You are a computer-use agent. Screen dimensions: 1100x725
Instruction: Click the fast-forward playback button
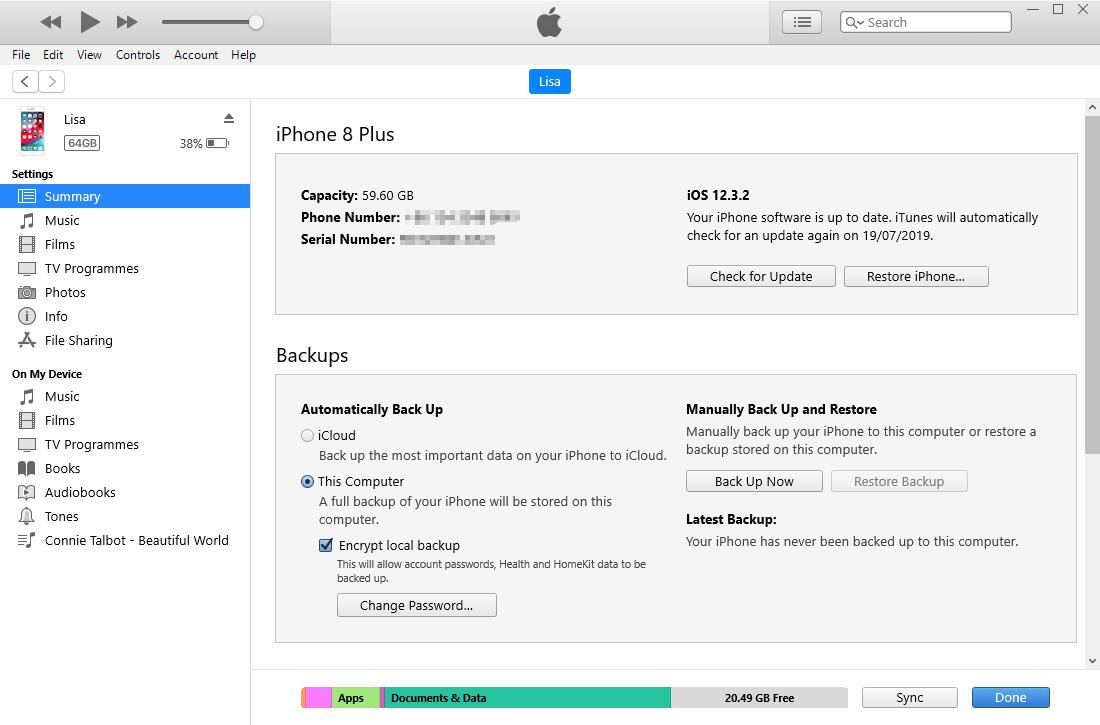coord(127,22)
